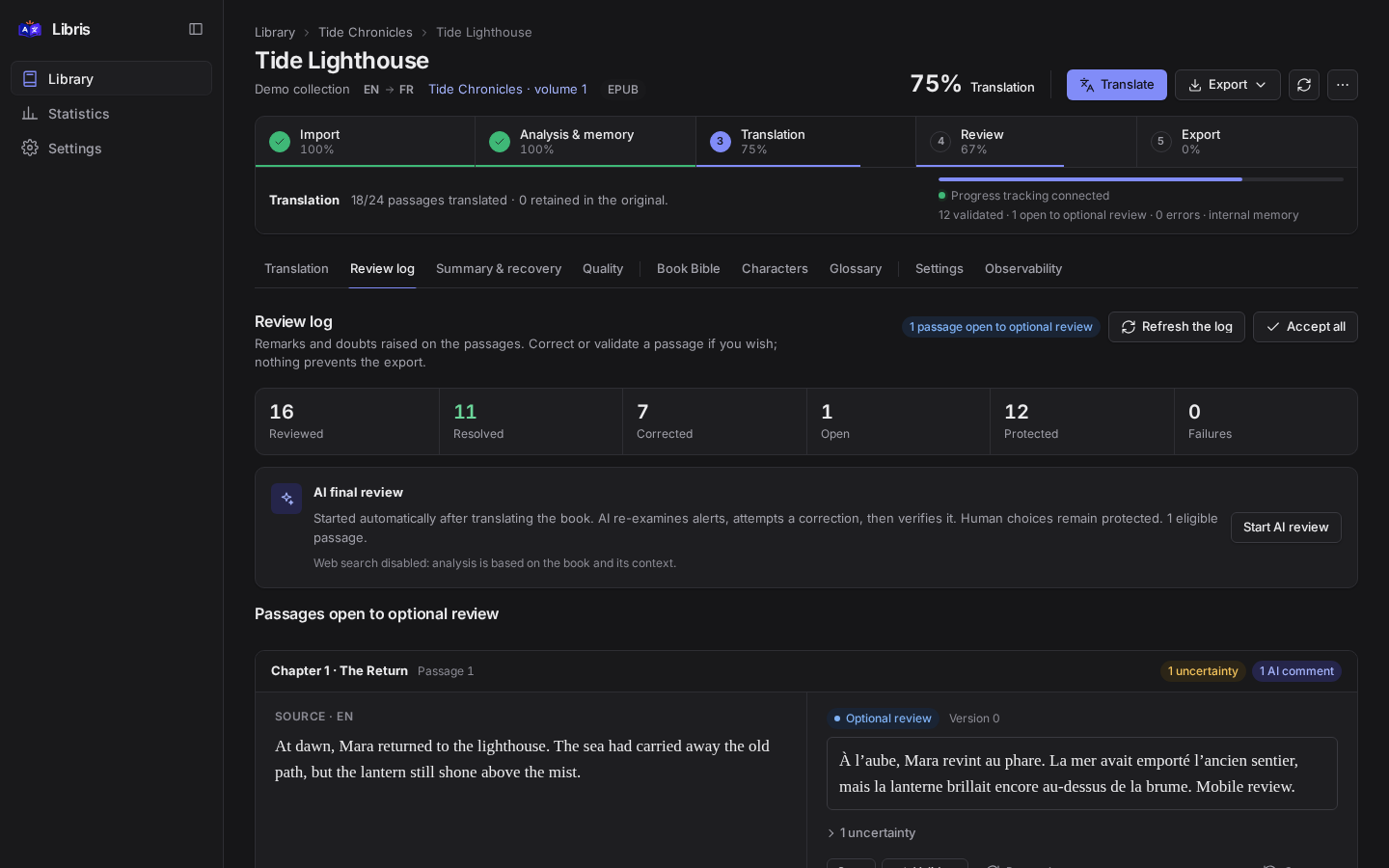
Task: Click Refresh the log button
Action: 1177,327
